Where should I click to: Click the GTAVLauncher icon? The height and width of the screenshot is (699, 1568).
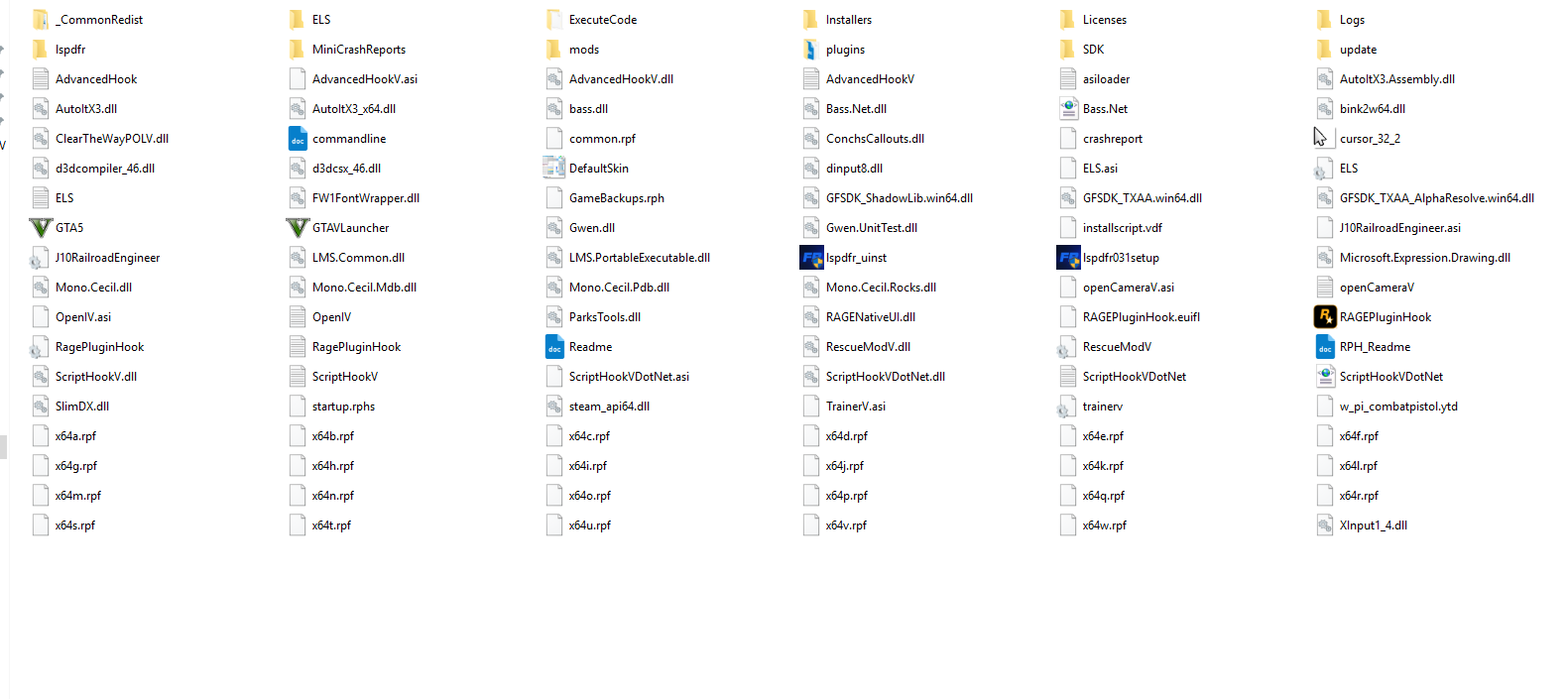pyautogui.click(x=298, y=228)
